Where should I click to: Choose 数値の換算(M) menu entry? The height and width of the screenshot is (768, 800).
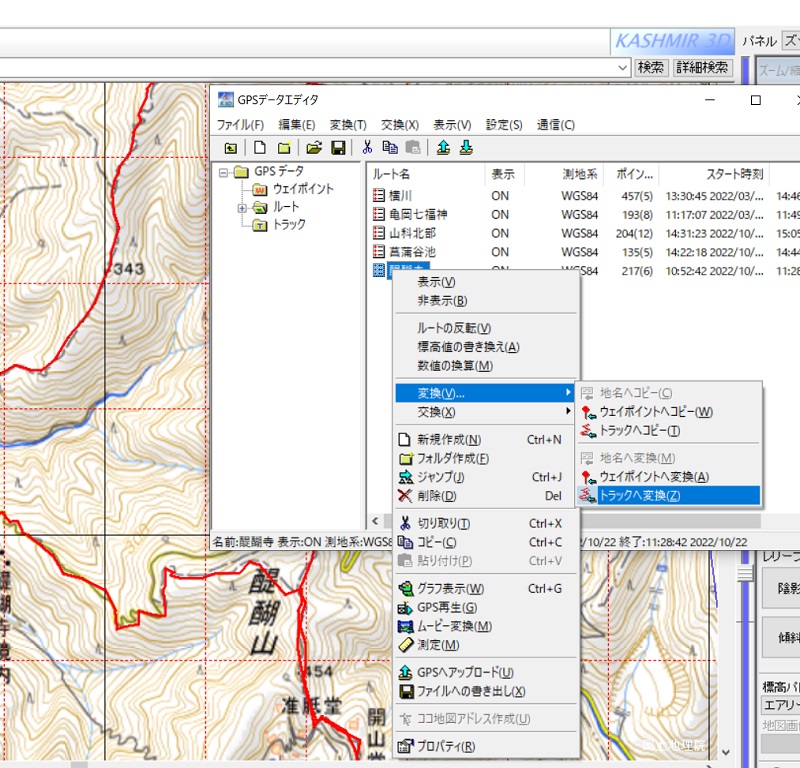point(487,366)
